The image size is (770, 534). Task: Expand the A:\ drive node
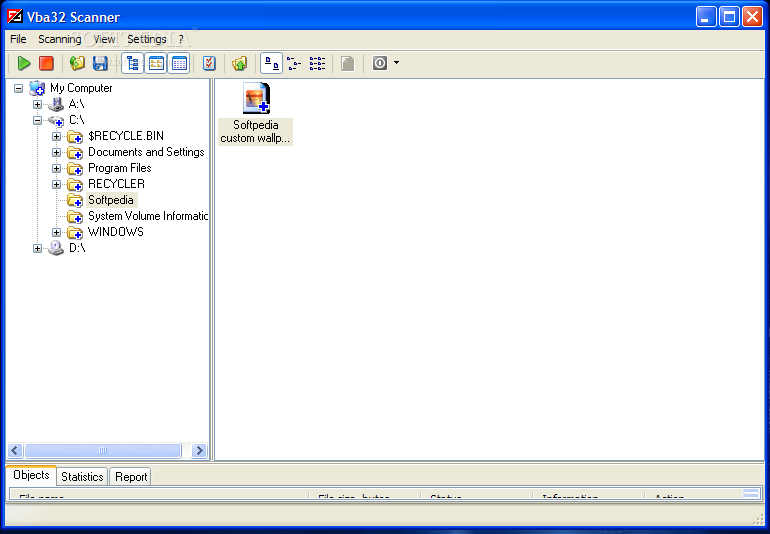(37, 104)
